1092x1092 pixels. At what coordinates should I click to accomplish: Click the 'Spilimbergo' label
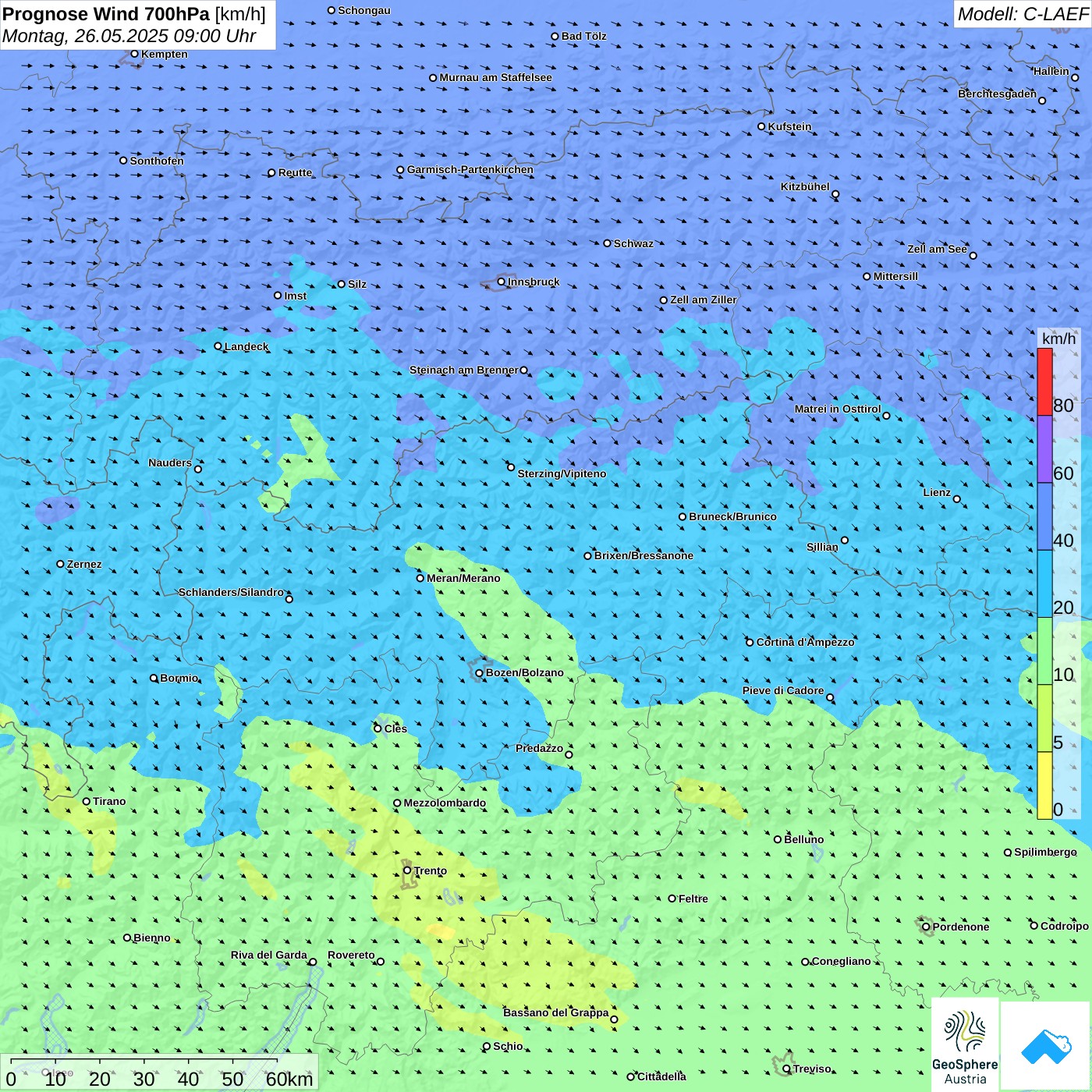point(1045,852)
